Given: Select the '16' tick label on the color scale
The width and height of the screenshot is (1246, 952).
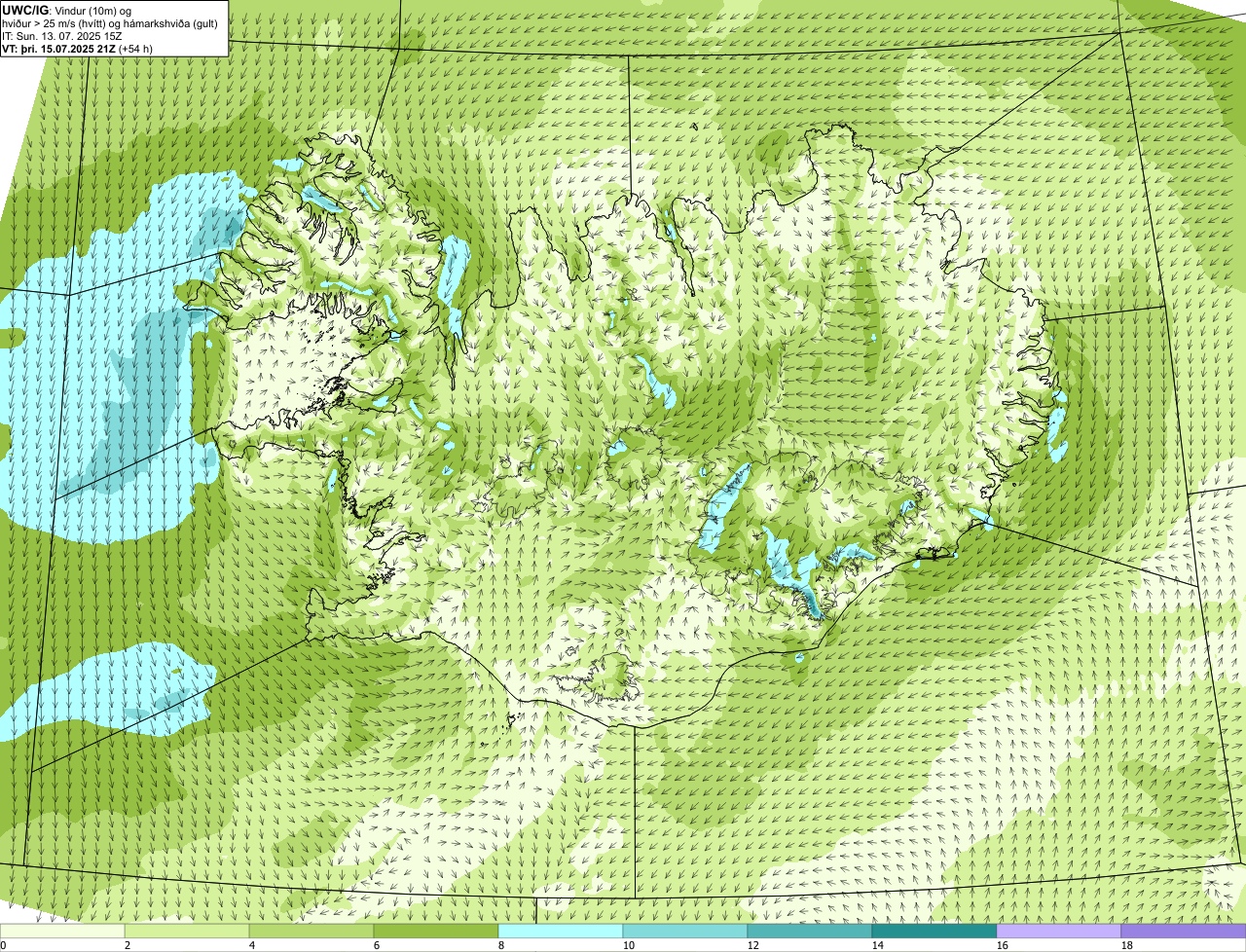Looking at the screenshot, I should pos(1003,945).
